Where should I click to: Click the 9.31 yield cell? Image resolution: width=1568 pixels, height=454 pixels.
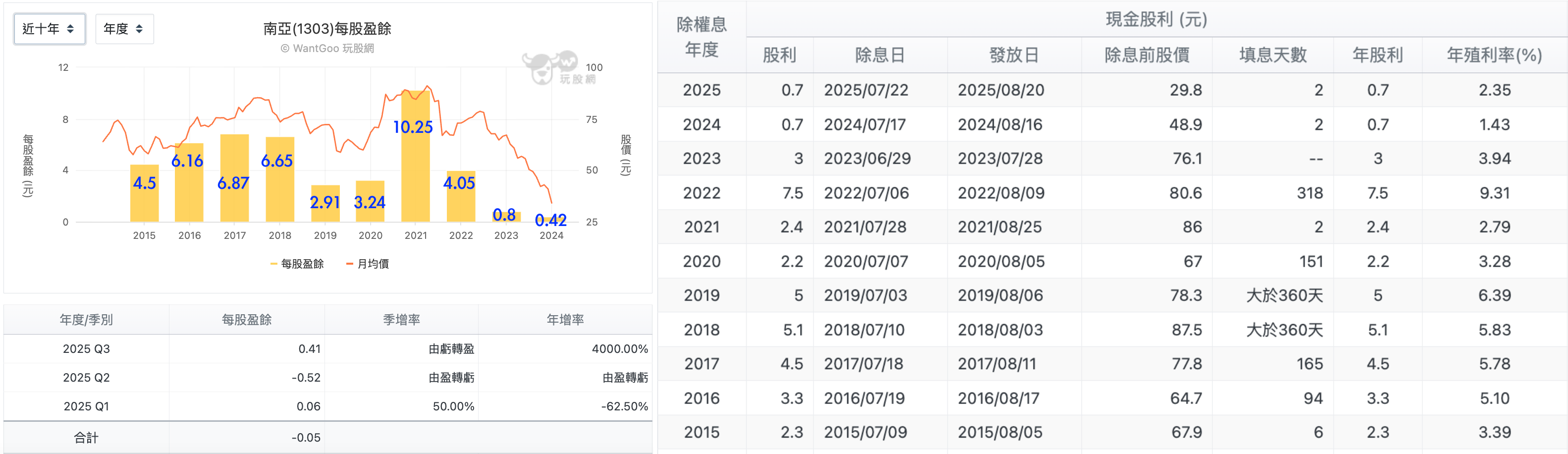pyautogui.click(x=1494, y=193)
